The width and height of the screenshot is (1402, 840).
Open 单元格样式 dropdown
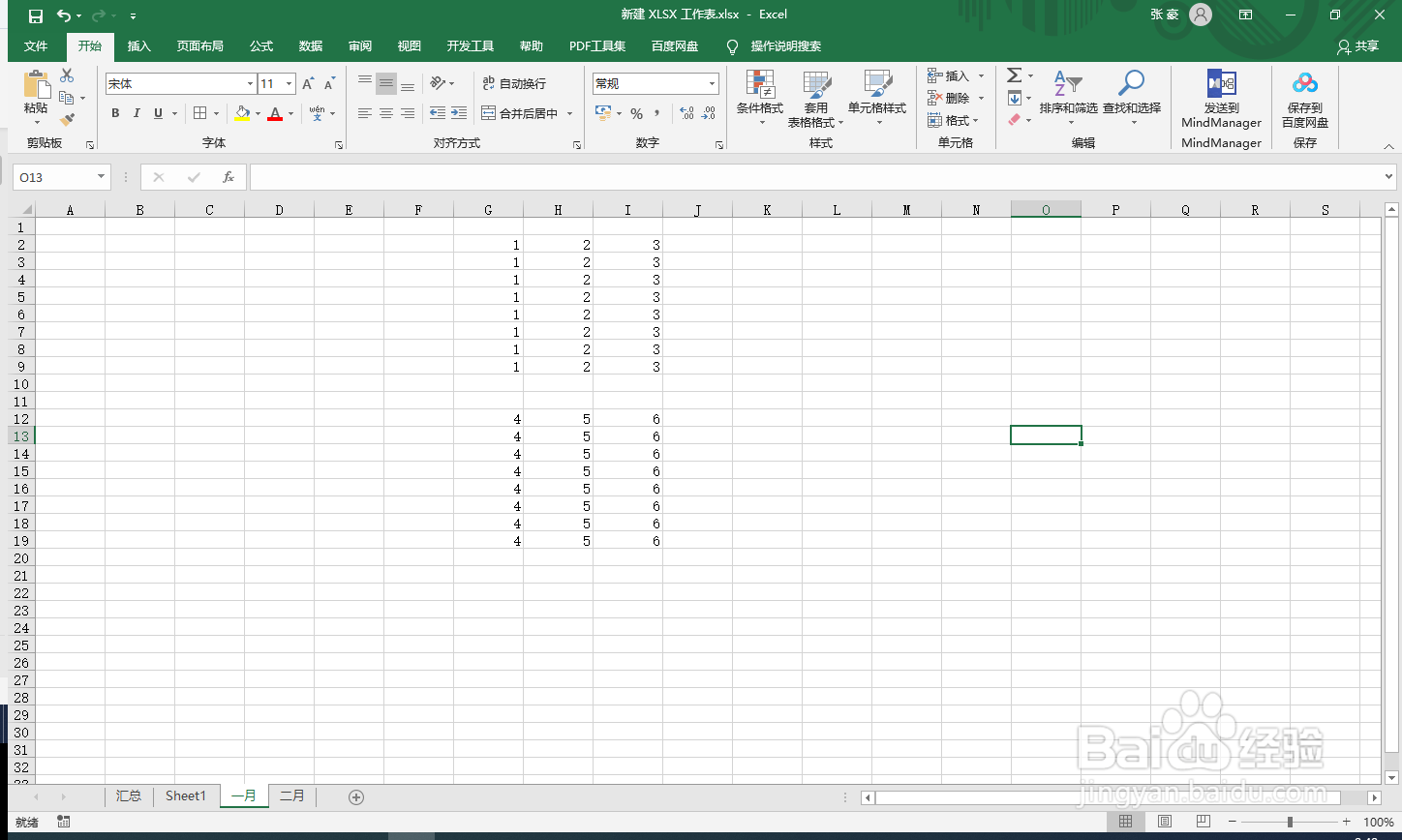[877, 99]
